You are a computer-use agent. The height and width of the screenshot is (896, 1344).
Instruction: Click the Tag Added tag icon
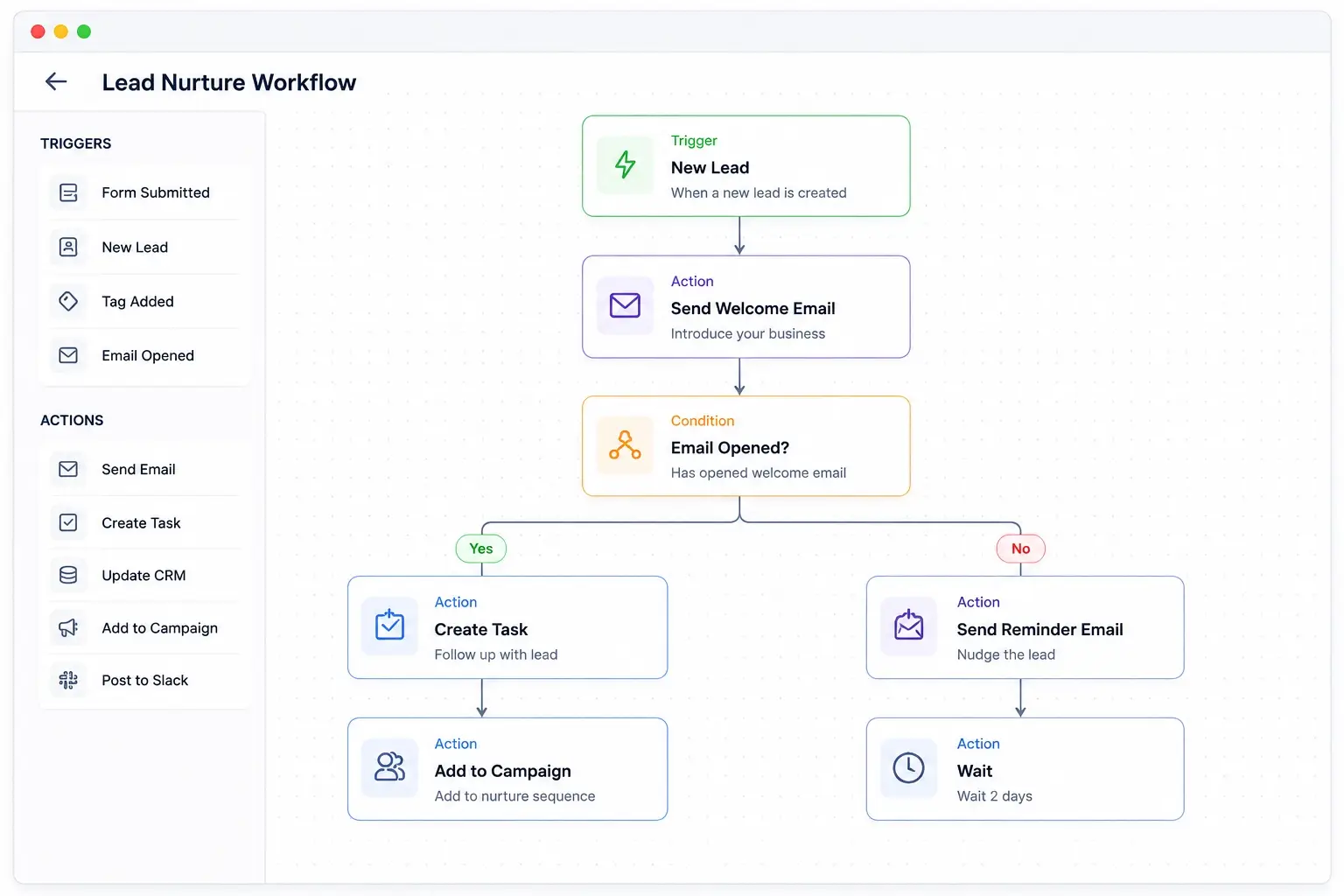68,301
